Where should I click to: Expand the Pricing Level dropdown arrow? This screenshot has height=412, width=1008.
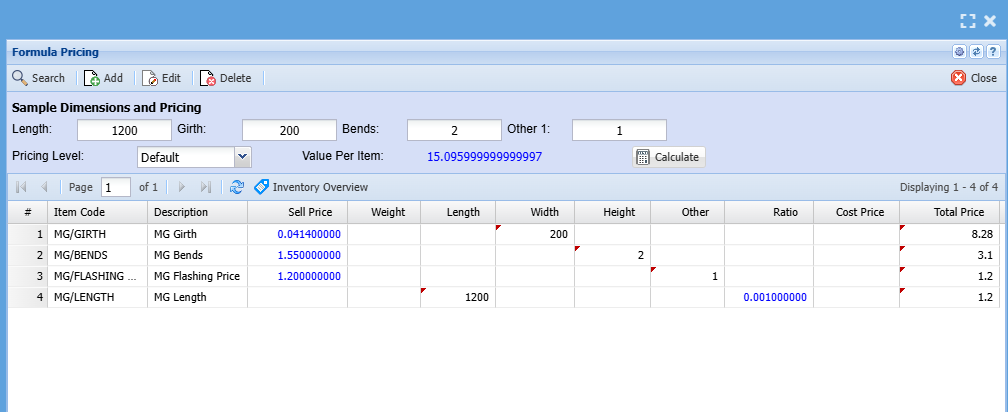pos(242,157)
